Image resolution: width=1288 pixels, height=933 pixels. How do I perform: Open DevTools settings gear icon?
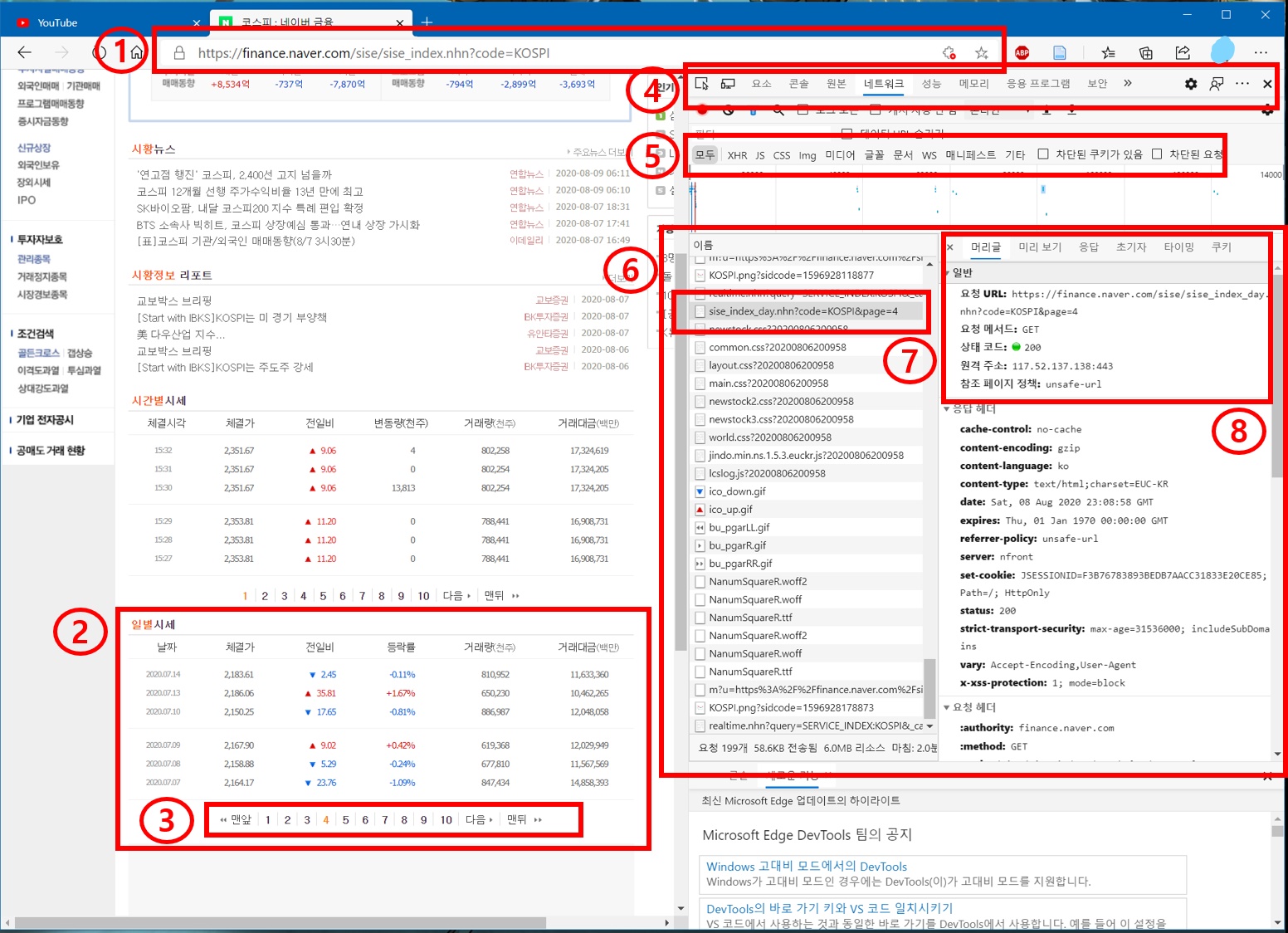1191,83
